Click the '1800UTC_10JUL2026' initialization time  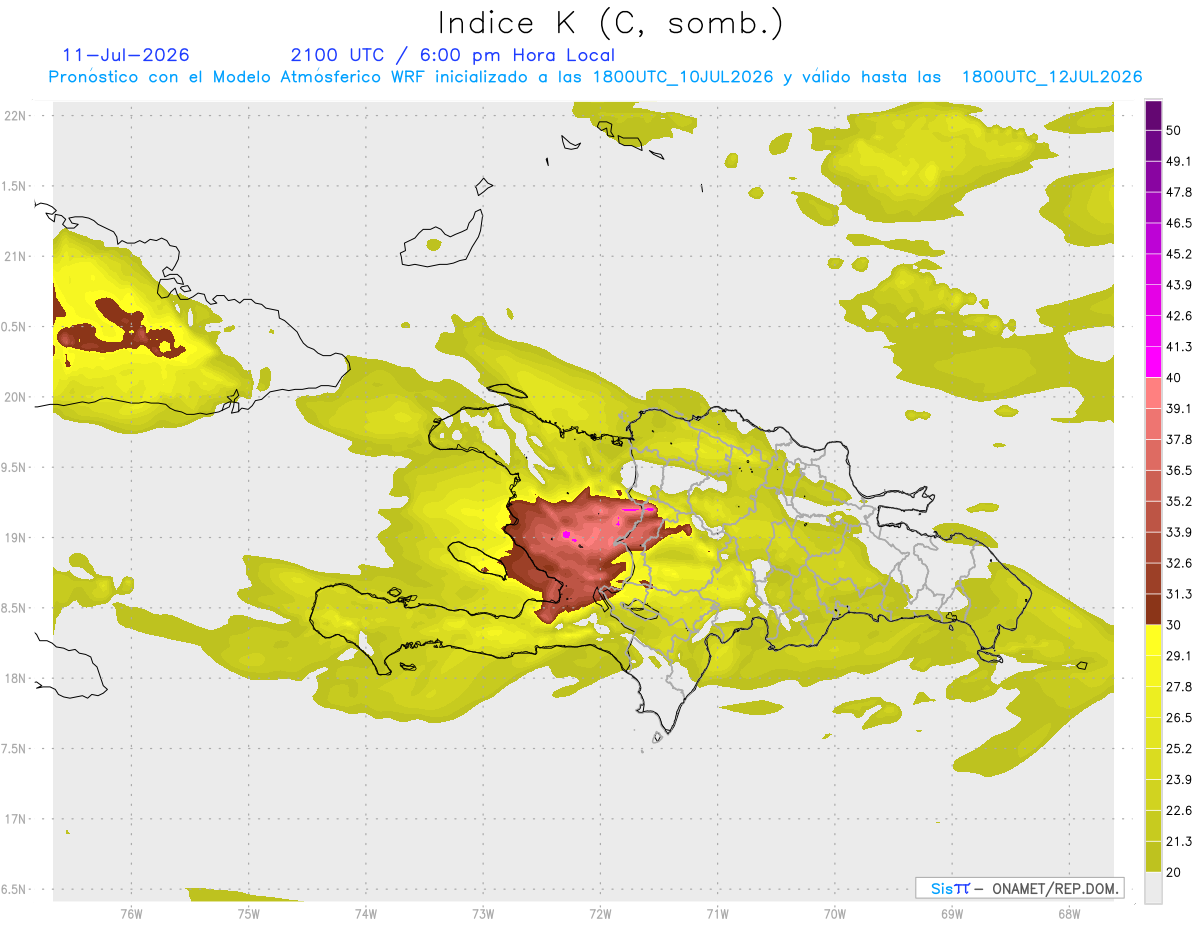pos(683,77)
